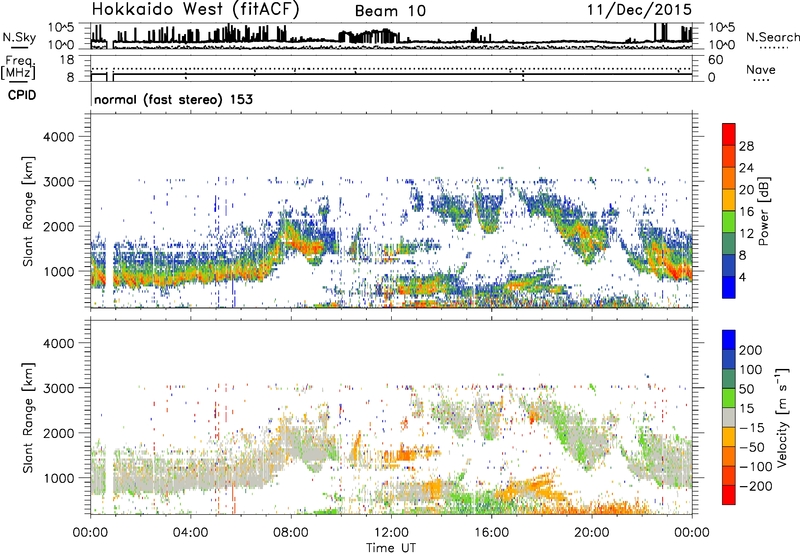
Task: Click the 'Velocity [m s⁻¹]' colour bar title
Action: pyautogui.click(x=782, y=417)
